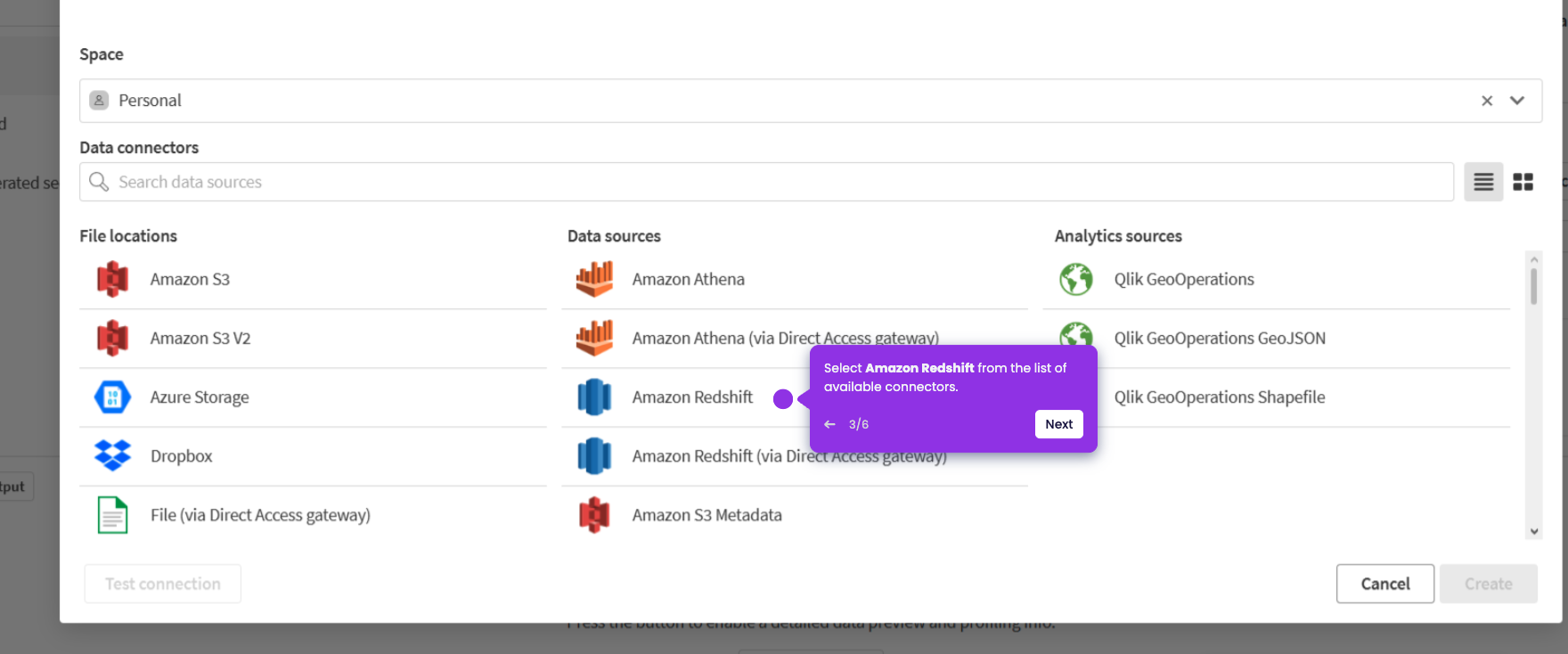Screen dimensions: 1568x654
Task: Click the File via Direct Access gateway icon
Action: (112, 515)
